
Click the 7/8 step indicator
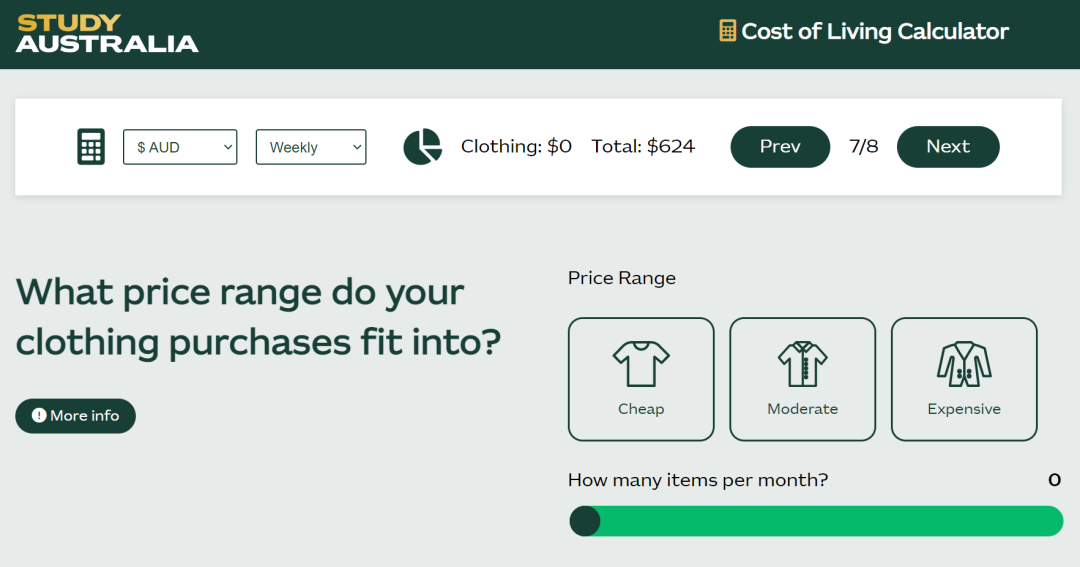pyautogui.click(x=863, y=146)
